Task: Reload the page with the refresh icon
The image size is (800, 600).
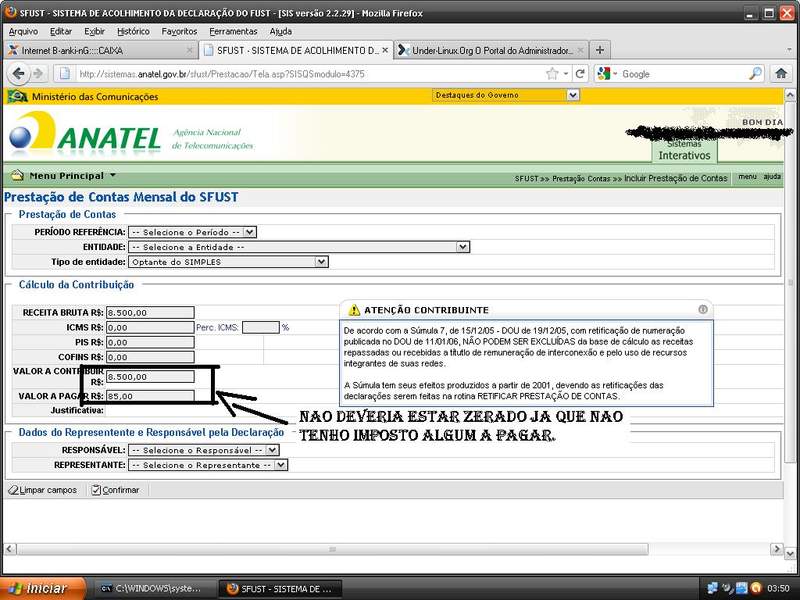Action: (x=580, y=74)
